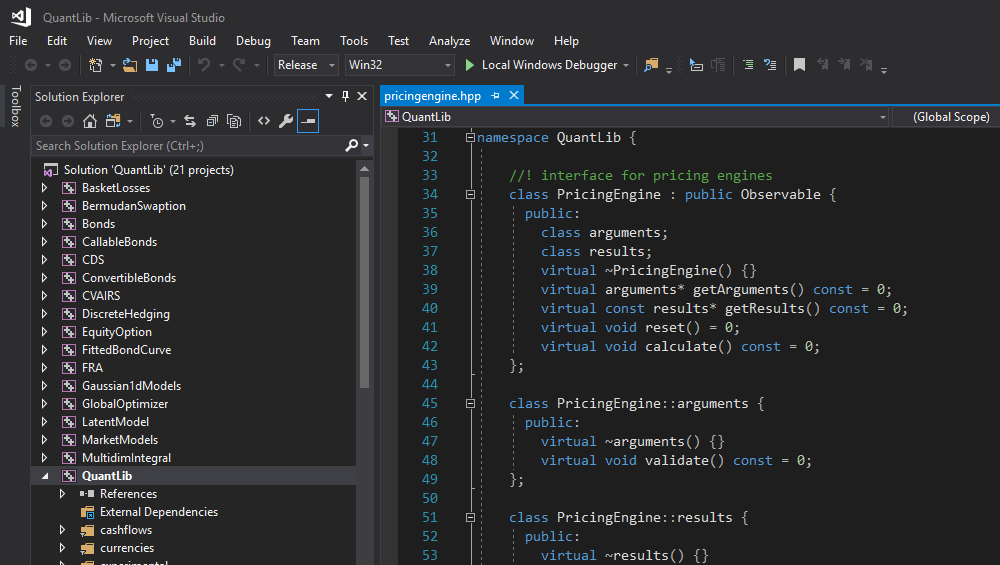
Task: Click Sync with Active Document icon
Action: [189, 121]
